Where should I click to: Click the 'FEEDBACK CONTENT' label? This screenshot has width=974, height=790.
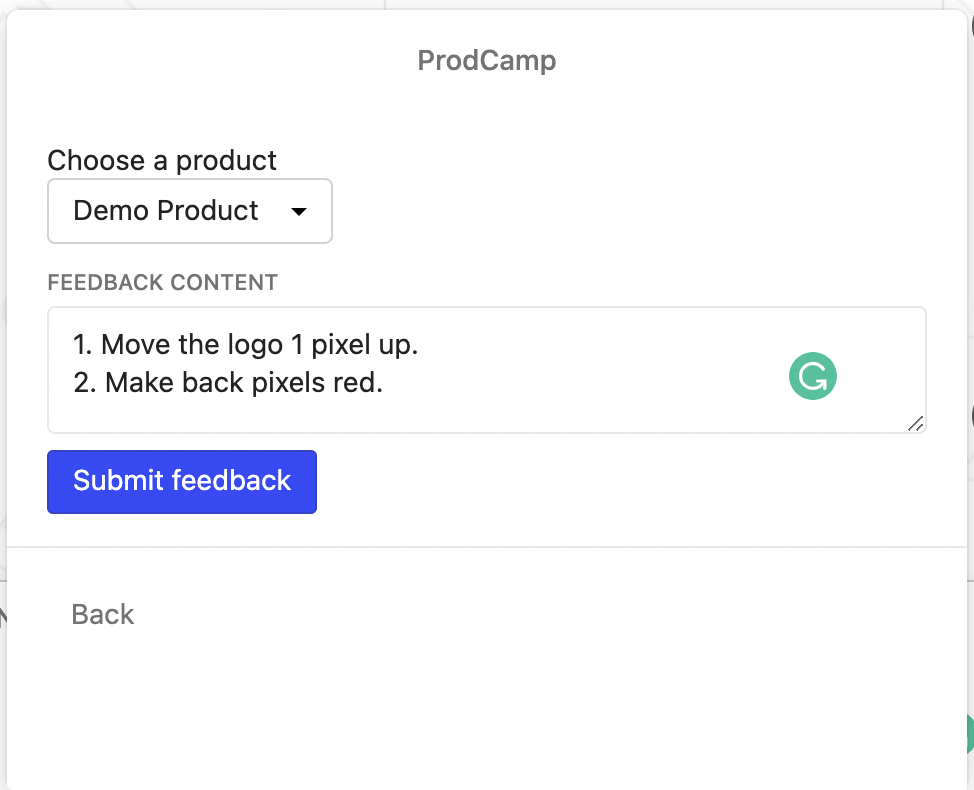point(163,283)
